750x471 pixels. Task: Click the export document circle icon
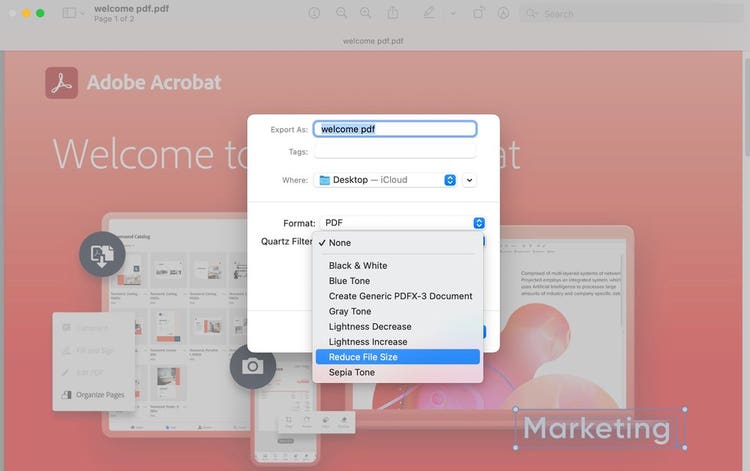tap(102, 254)
